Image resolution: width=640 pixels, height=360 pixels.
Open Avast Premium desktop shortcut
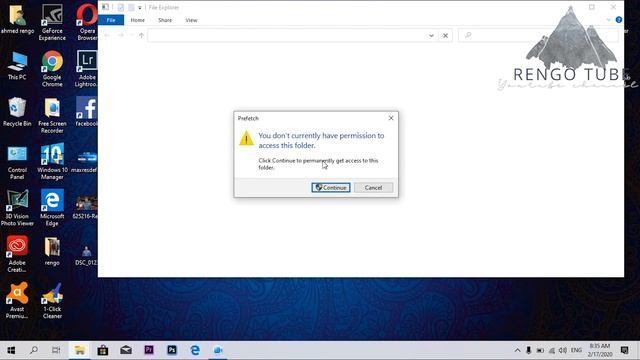17,301
